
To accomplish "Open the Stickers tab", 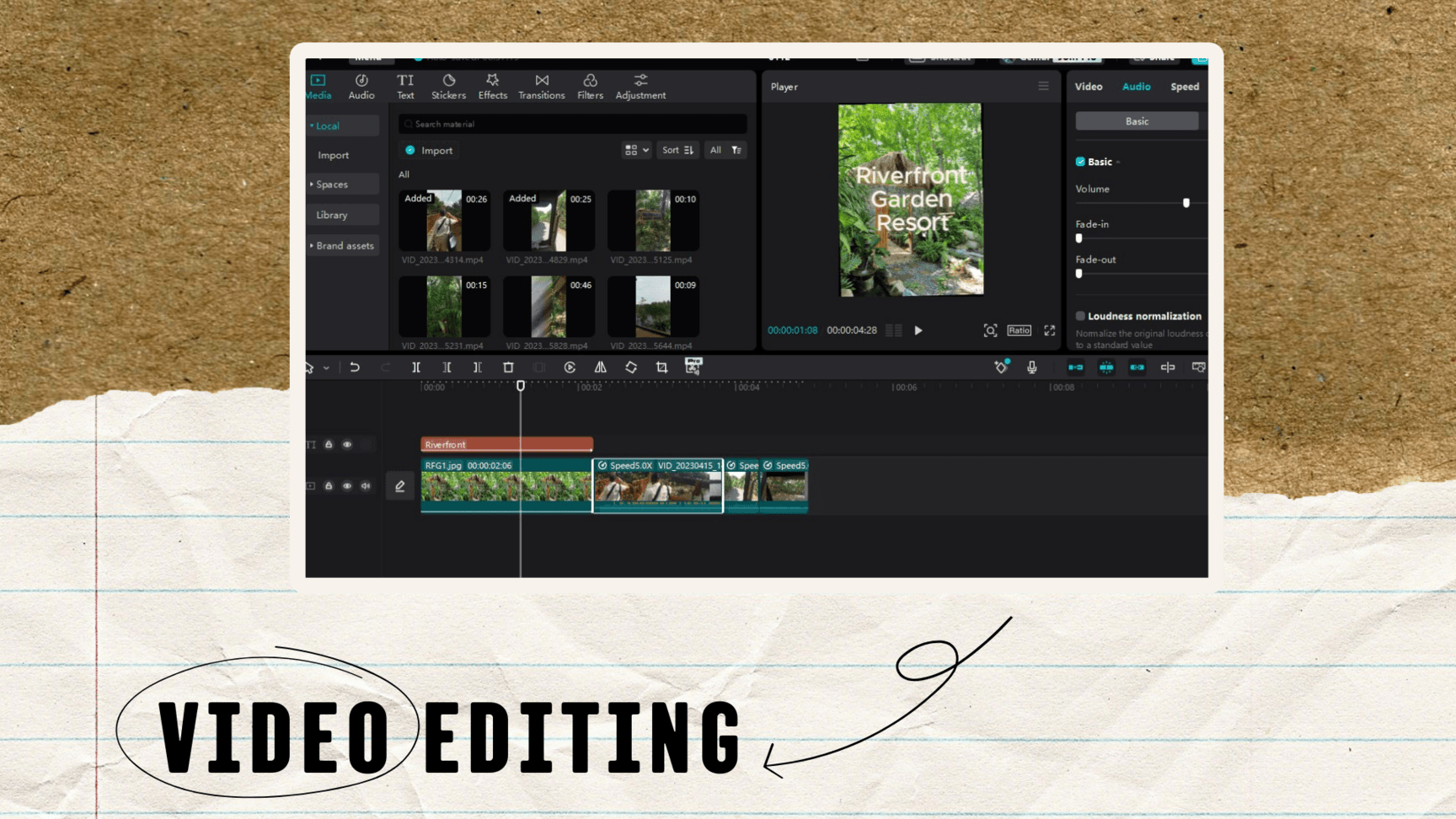I will 448,87.
